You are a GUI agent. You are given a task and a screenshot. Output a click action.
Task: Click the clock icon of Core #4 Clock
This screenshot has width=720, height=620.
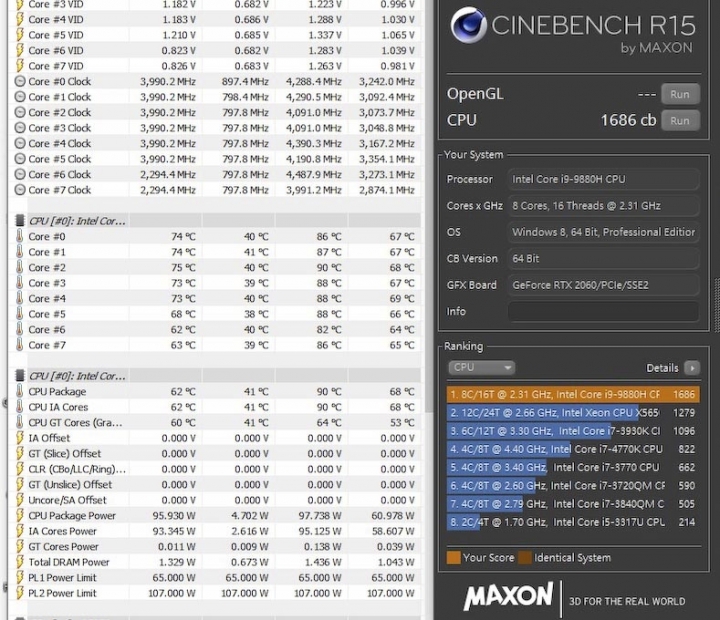[20, 143]
